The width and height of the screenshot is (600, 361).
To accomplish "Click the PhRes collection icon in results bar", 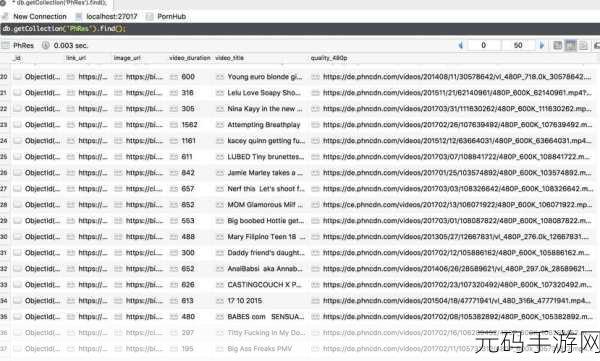I will 5,46.
